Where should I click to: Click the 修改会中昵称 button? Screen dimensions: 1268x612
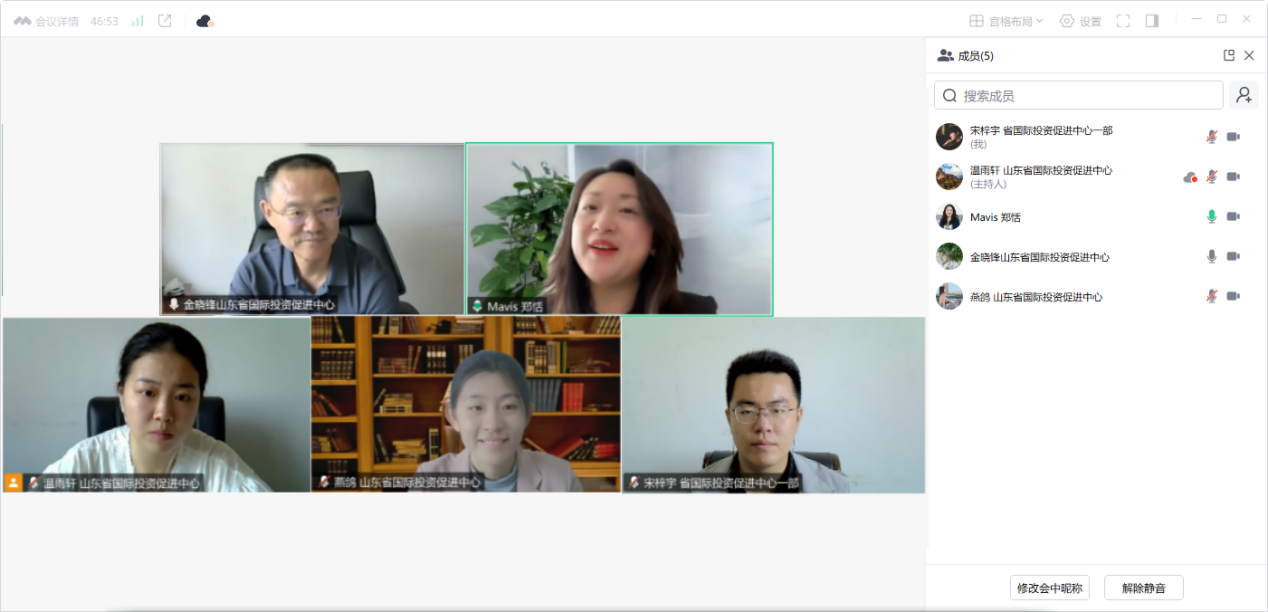click(1049, 588)
